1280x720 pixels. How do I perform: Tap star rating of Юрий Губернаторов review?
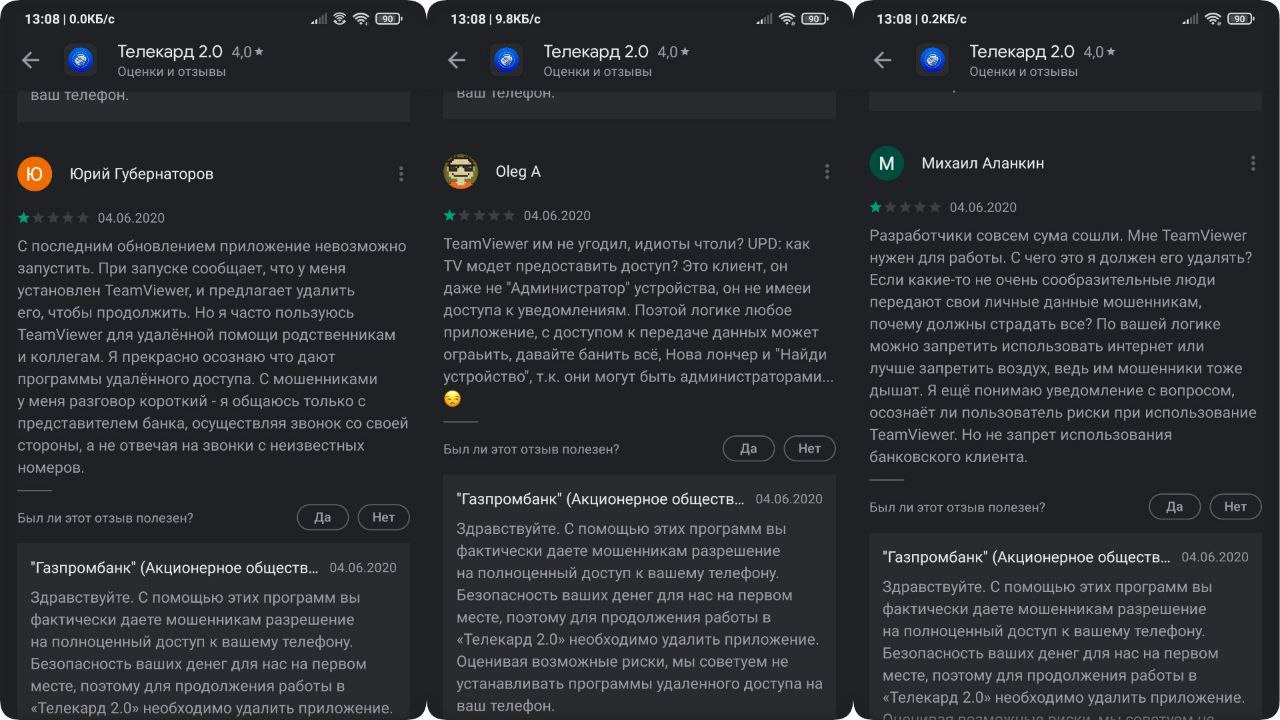(x=53, y=218)
